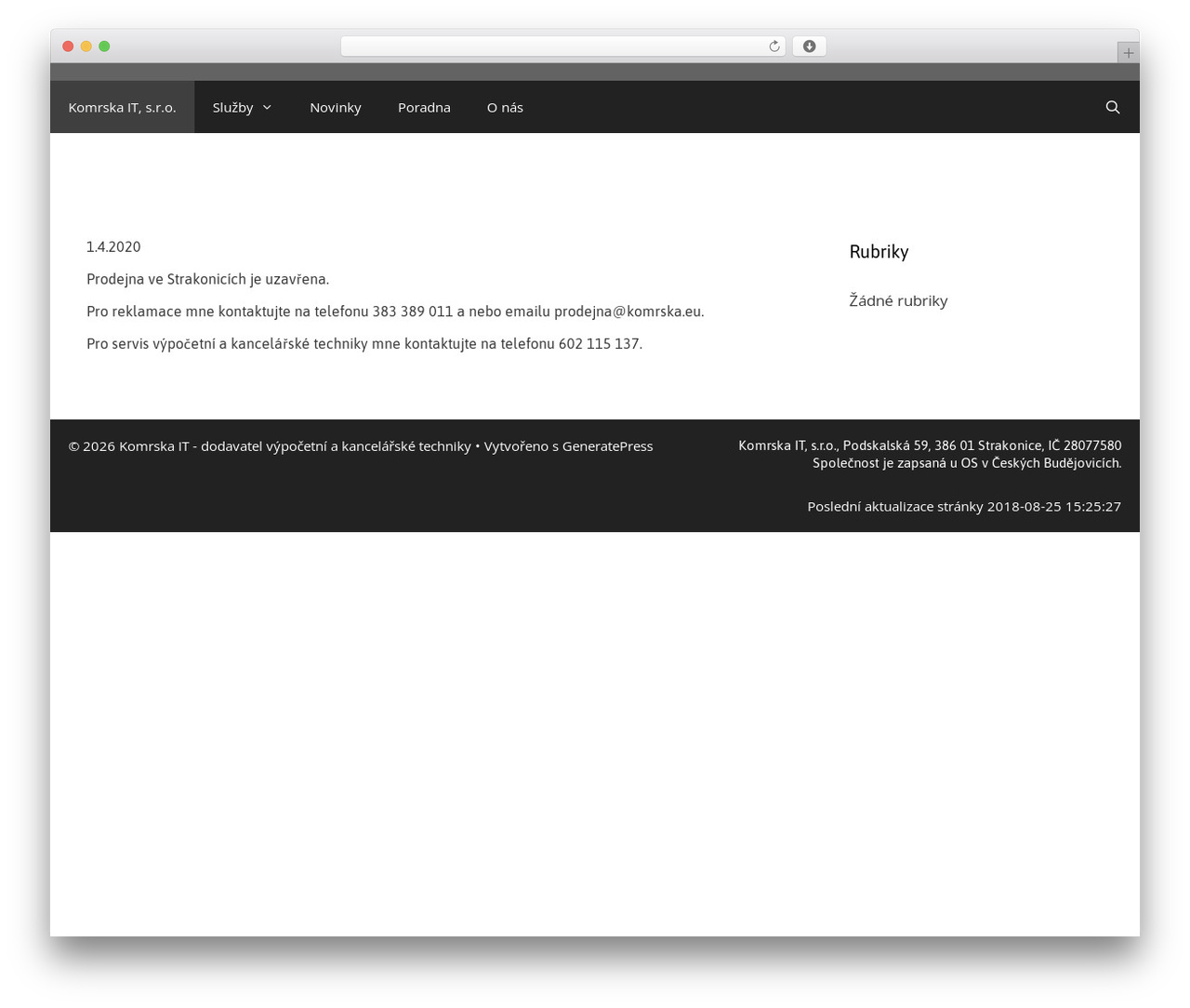The image size is (1190, 1008).
Task: Click the footer address line with Podskalská 59
Action: point(930,445)
